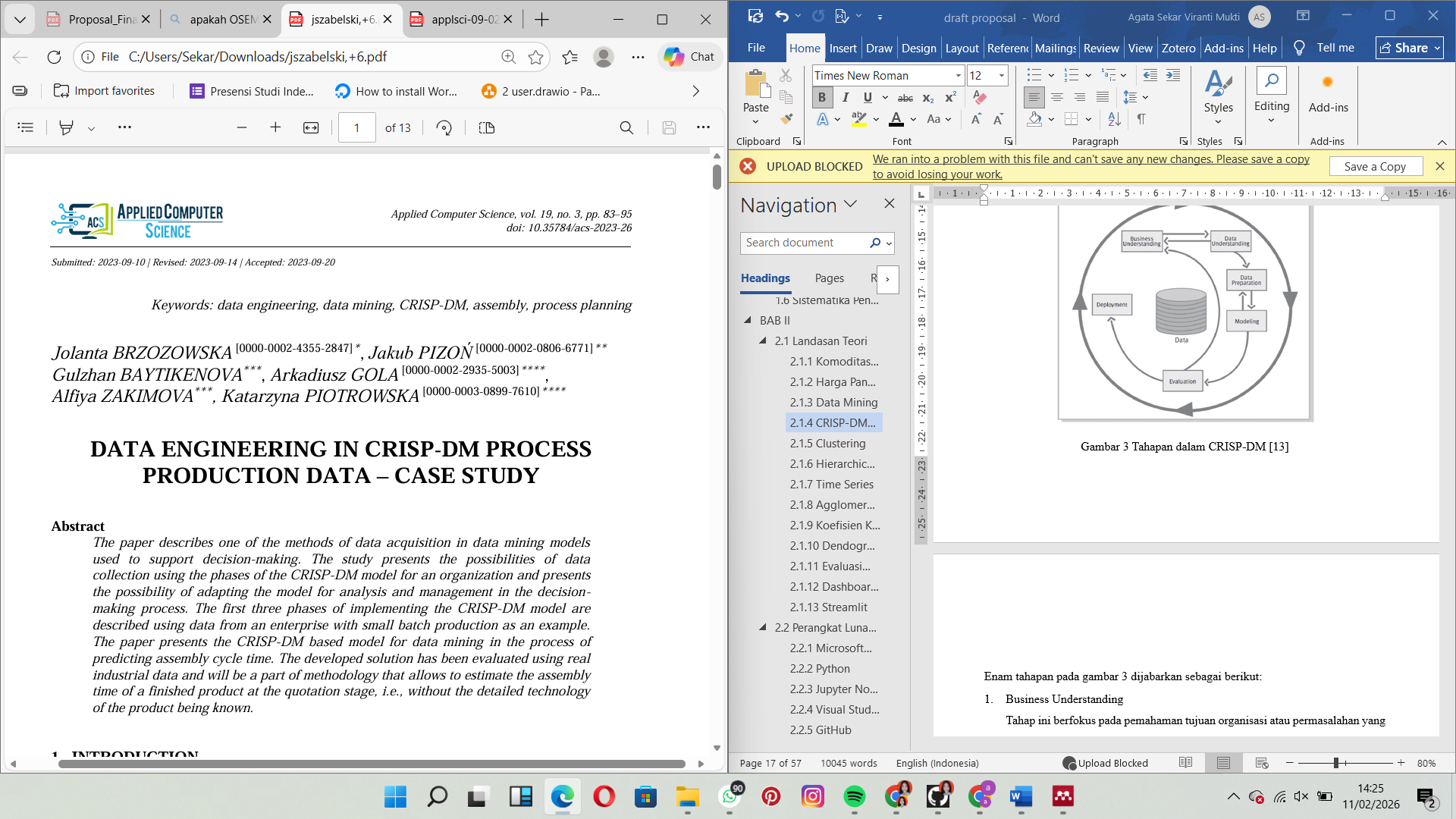Image resolution: width=1456 pixels, height=819 pixels.
Task: Open WhatsApp from the taskbar
Action: (x=730, y=796)
